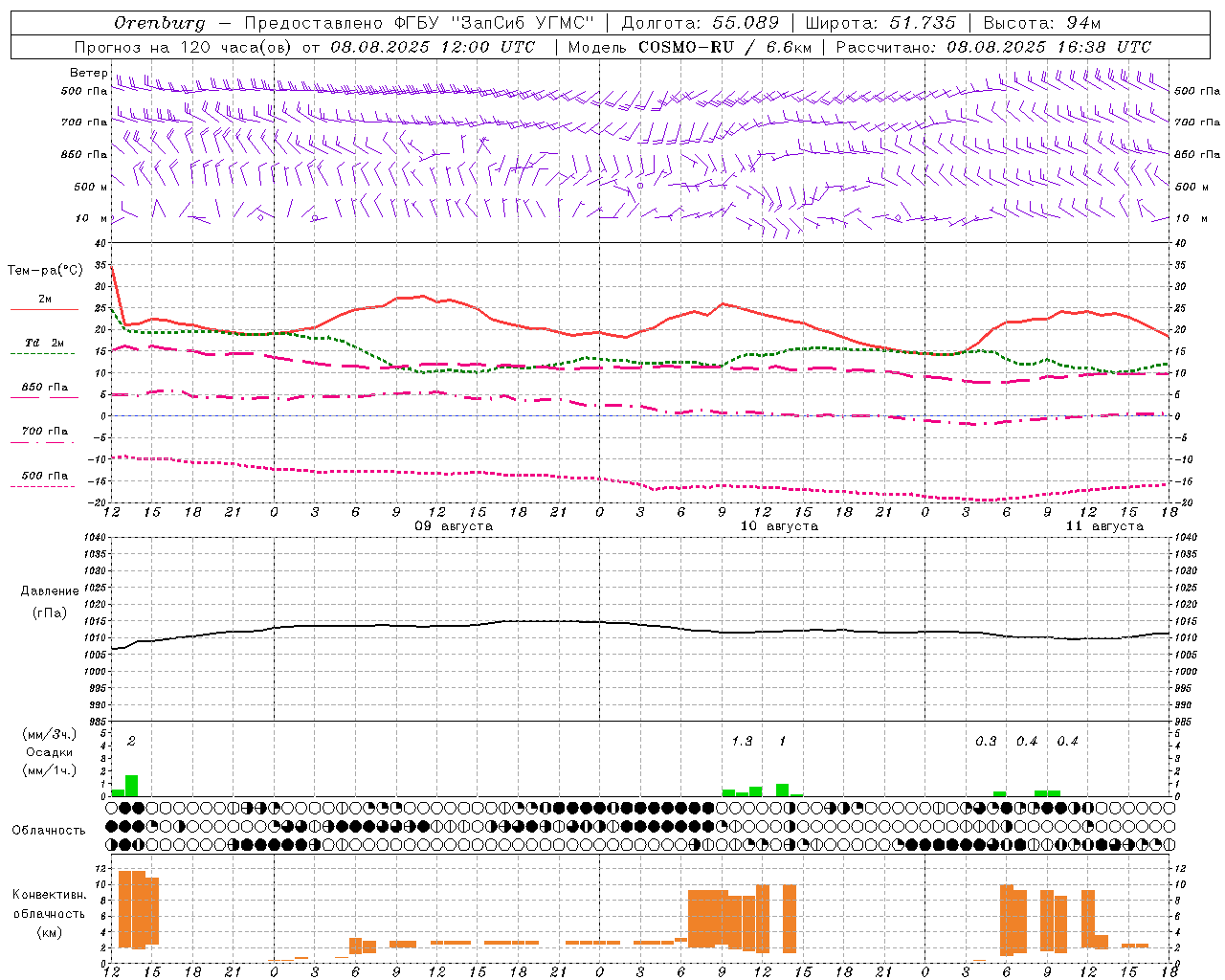The height and width of the screenshot is (980, 1225).
Task: Click the 'Тем-ра(°C)' temperature panel heading
Action: point(45,271)
